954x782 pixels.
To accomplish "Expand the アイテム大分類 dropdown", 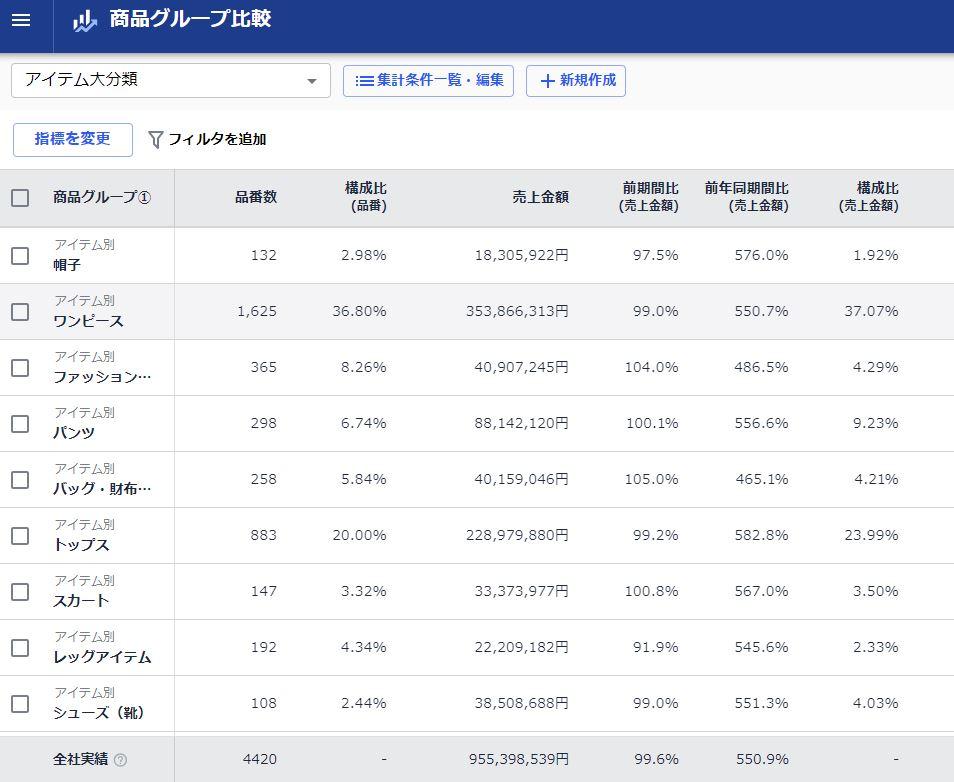I will (x=311, y=81).
